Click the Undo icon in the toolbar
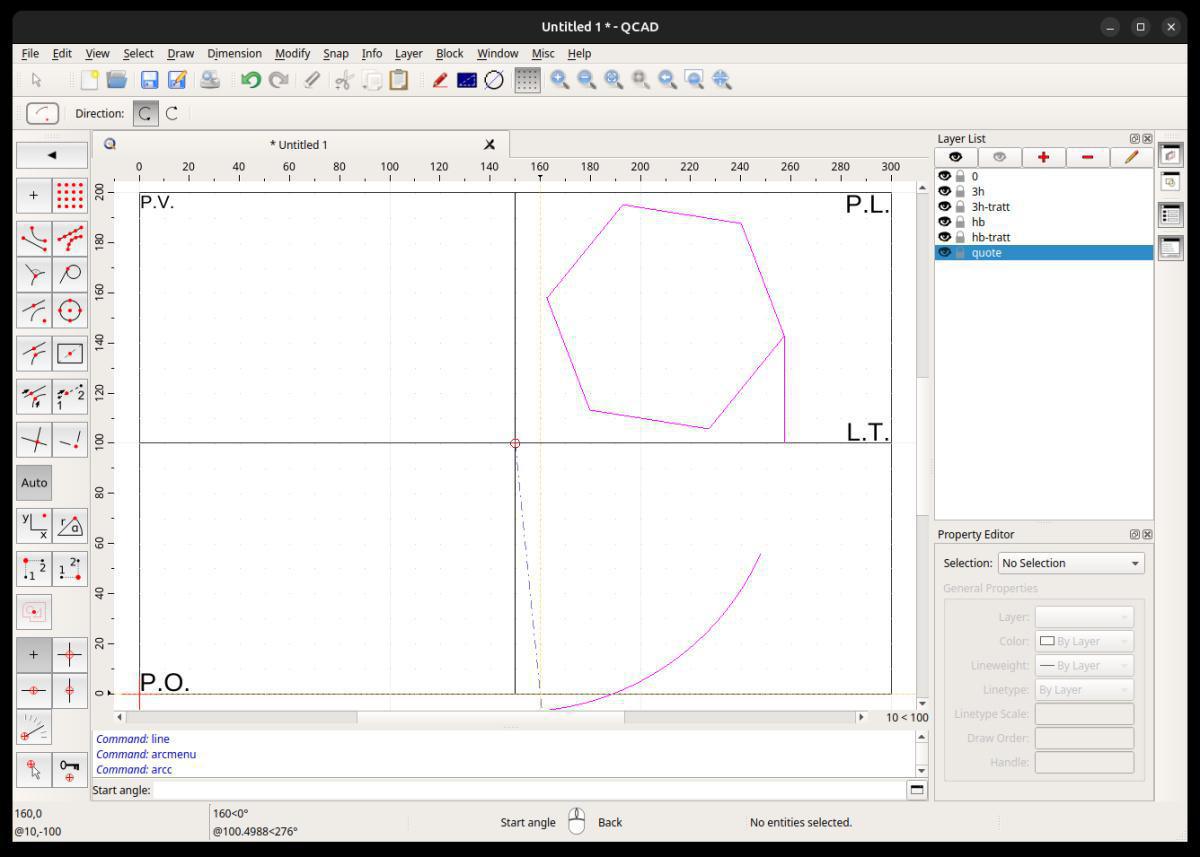Viewport: 1200px width, 857px height. (250, 80)
